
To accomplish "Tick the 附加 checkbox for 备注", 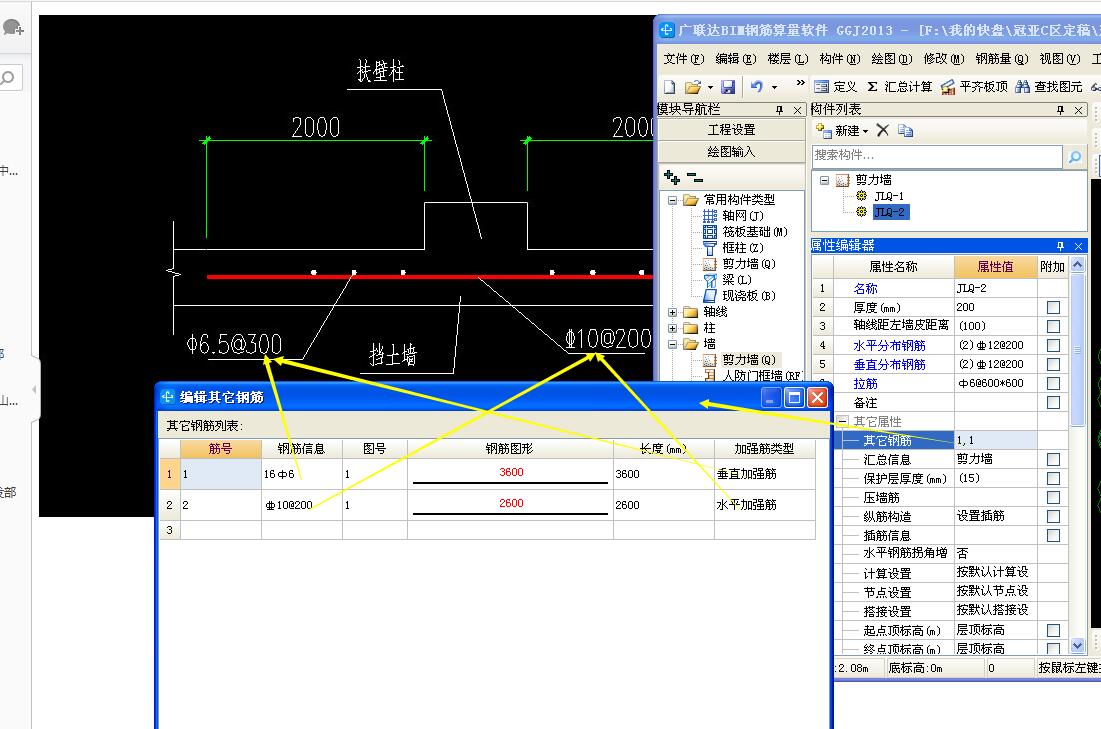I will [x=1053, y=402].
